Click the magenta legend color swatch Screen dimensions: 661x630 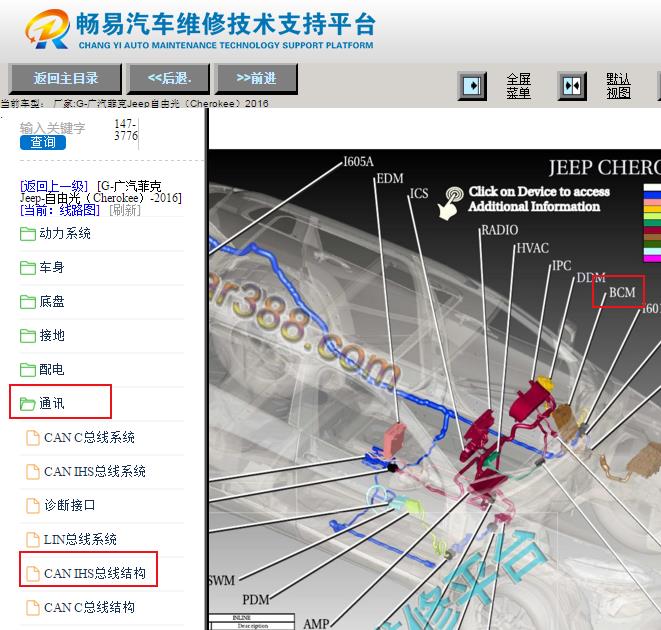pyautogui.click(x=652, y=258)
